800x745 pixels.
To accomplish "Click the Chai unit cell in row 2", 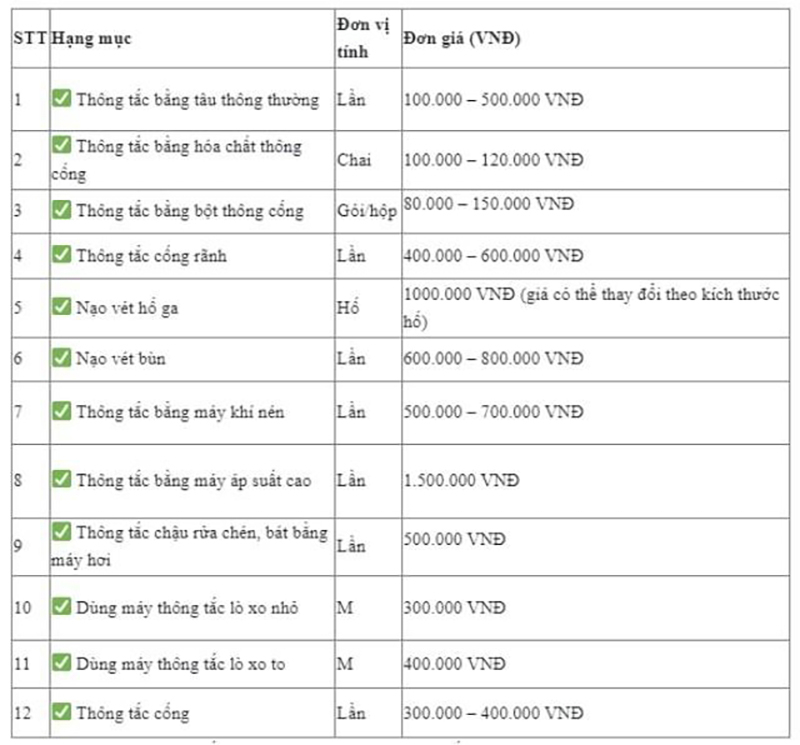I will (x=354, y=160).
